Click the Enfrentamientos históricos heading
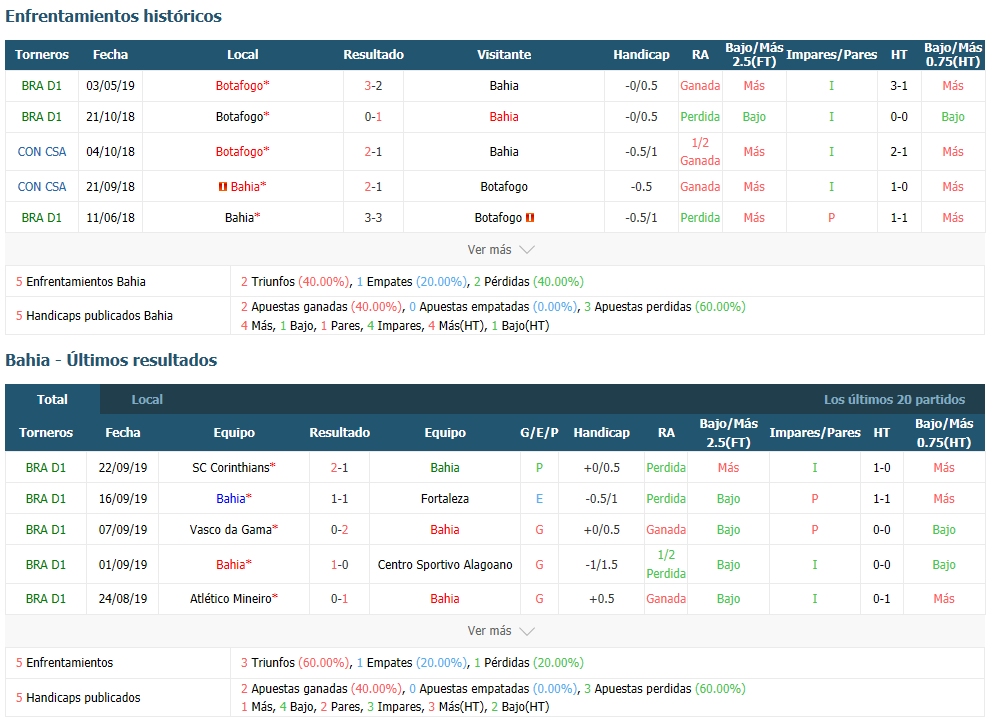The height and width of the screenshot is (727, 989). (114, 16)
